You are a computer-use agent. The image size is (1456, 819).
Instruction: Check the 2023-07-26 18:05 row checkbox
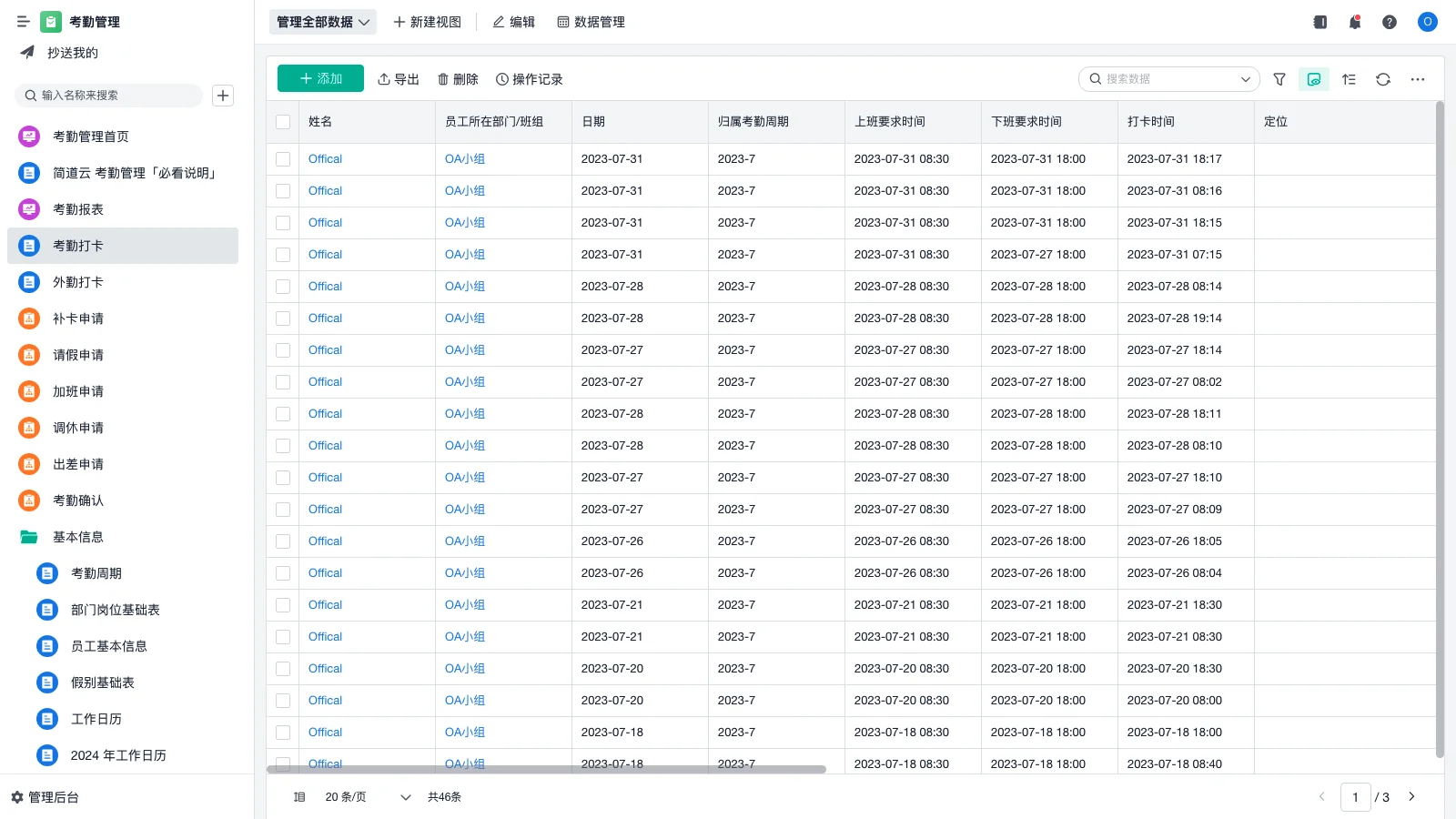283,541
